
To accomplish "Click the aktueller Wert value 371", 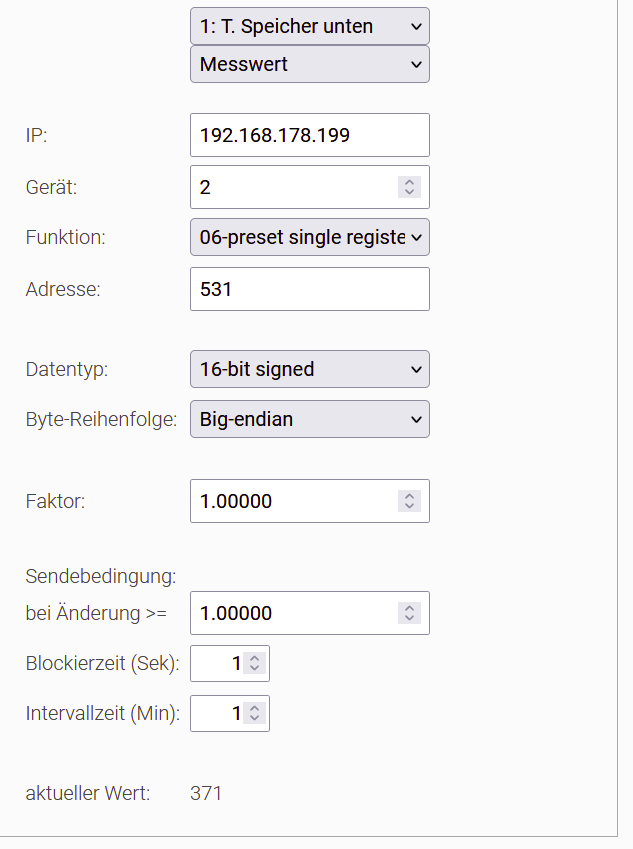I will click(x=206, y=794).
